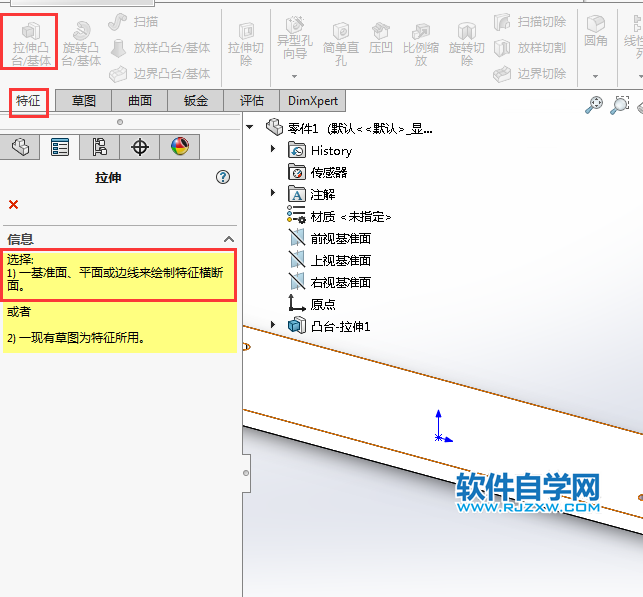The height and width of the screenshot is (597, 643).
Task: Expand the 注解 annotations node
Action: point(273,194)
